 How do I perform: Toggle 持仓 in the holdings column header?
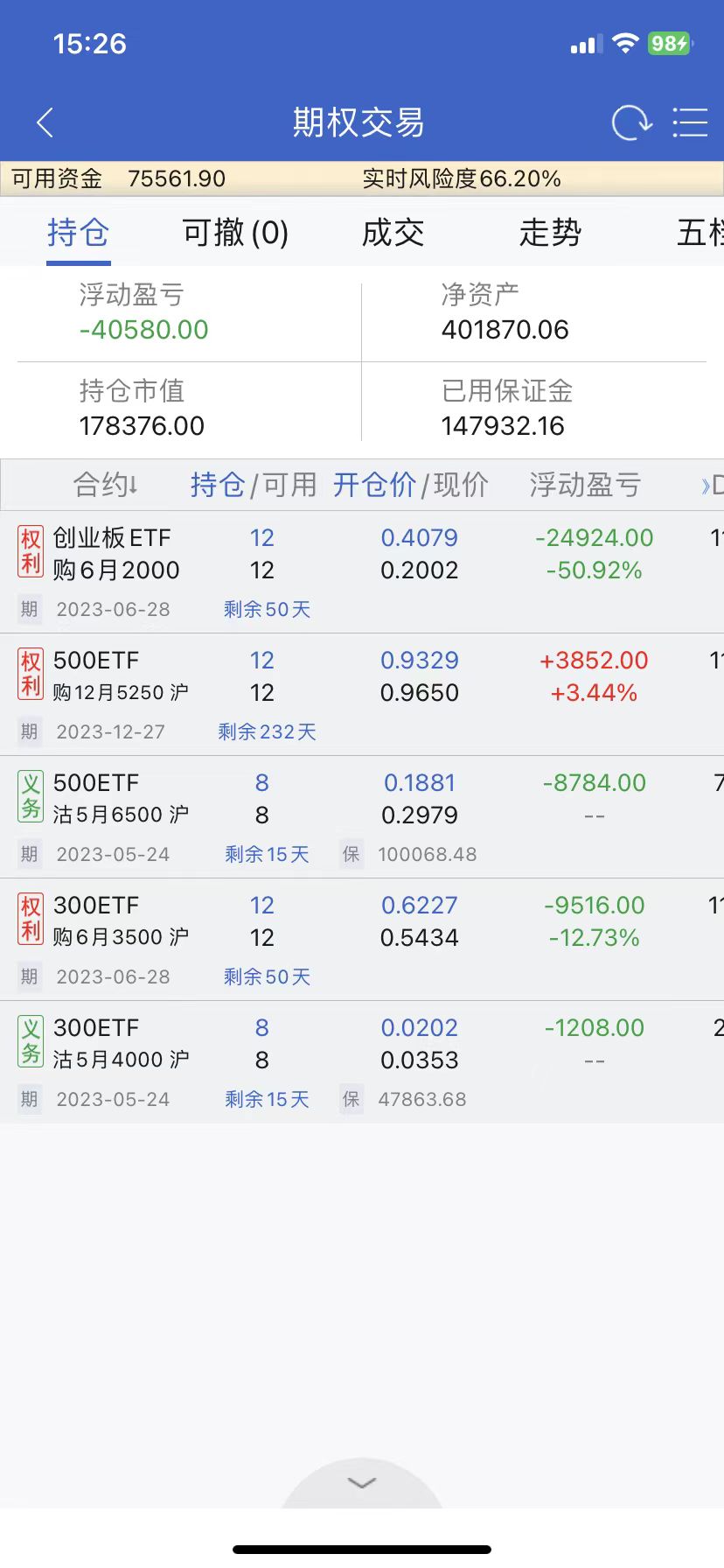218,485
